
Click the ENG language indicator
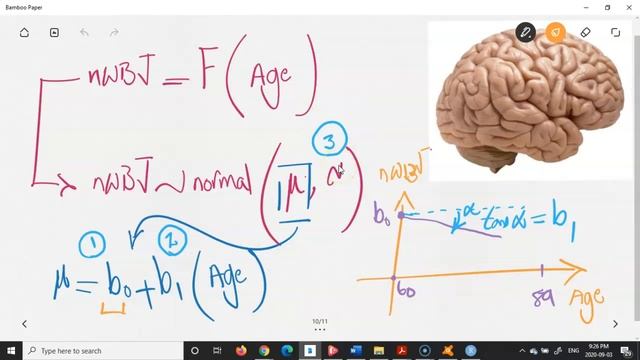pos(573,351)
